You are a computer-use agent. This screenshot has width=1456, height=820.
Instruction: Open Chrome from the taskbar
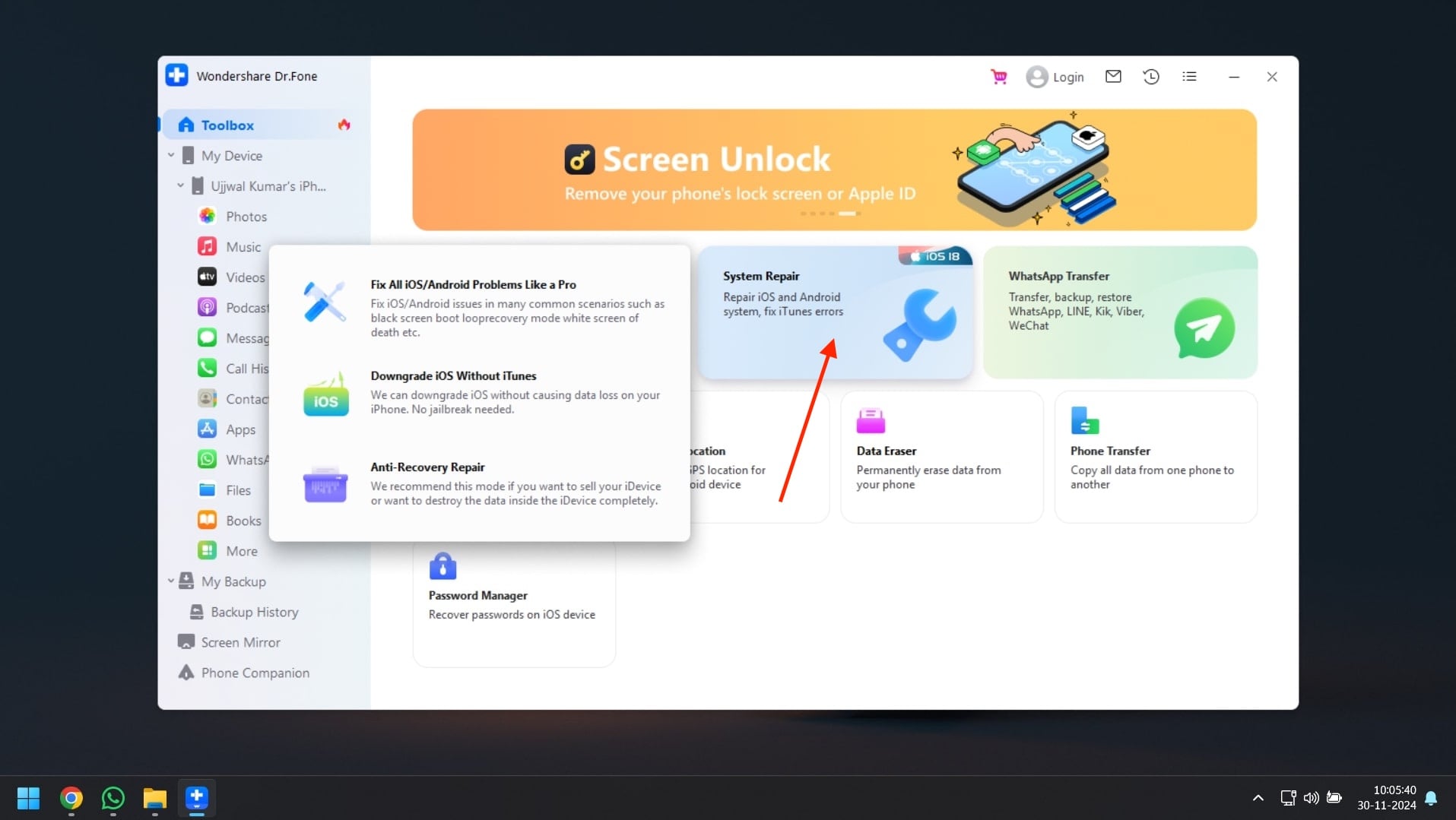point(71,798)
